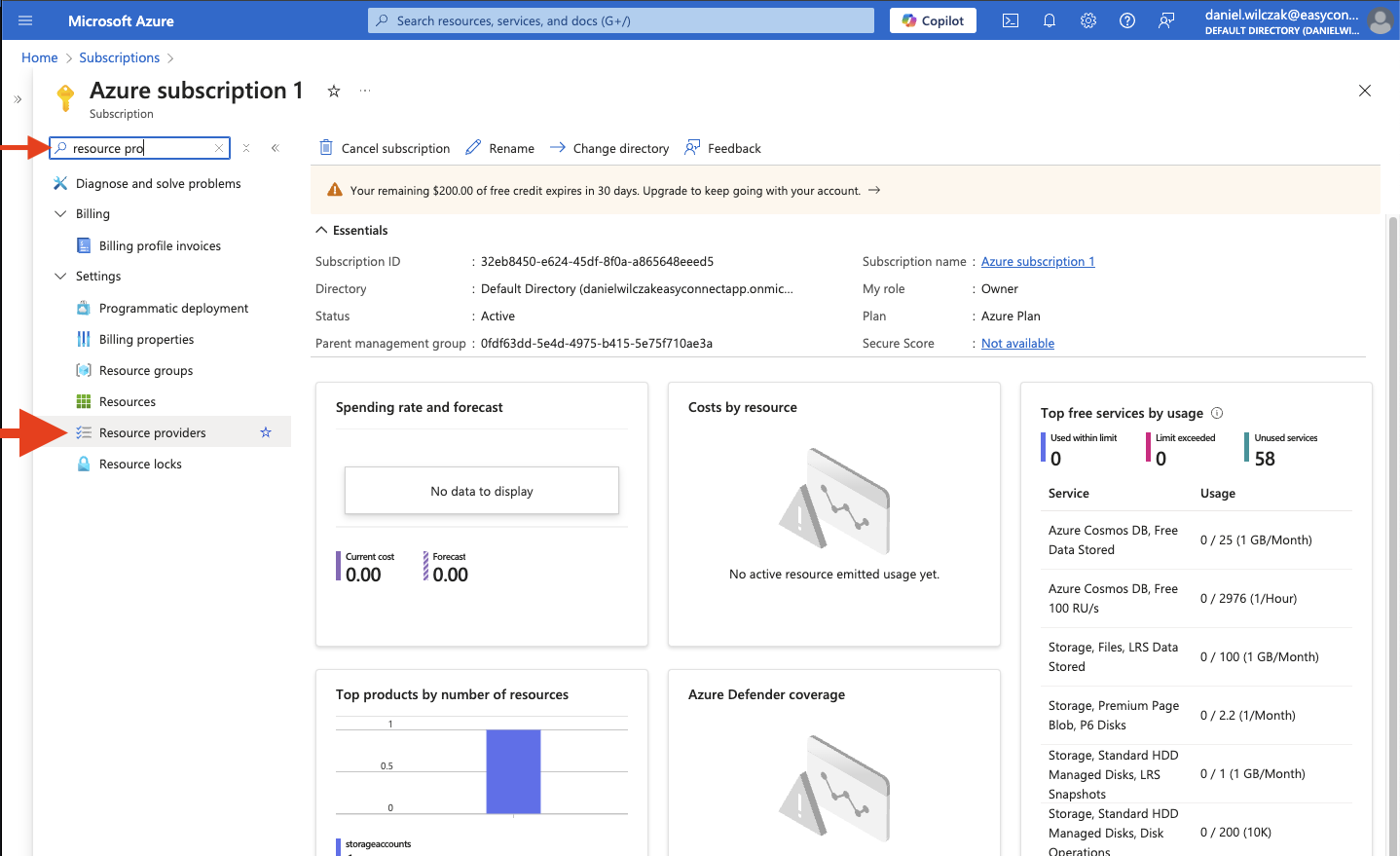Open Resource groups
Screen dimensions: 1400x856
pyautogui.click(x=146, y=370)
